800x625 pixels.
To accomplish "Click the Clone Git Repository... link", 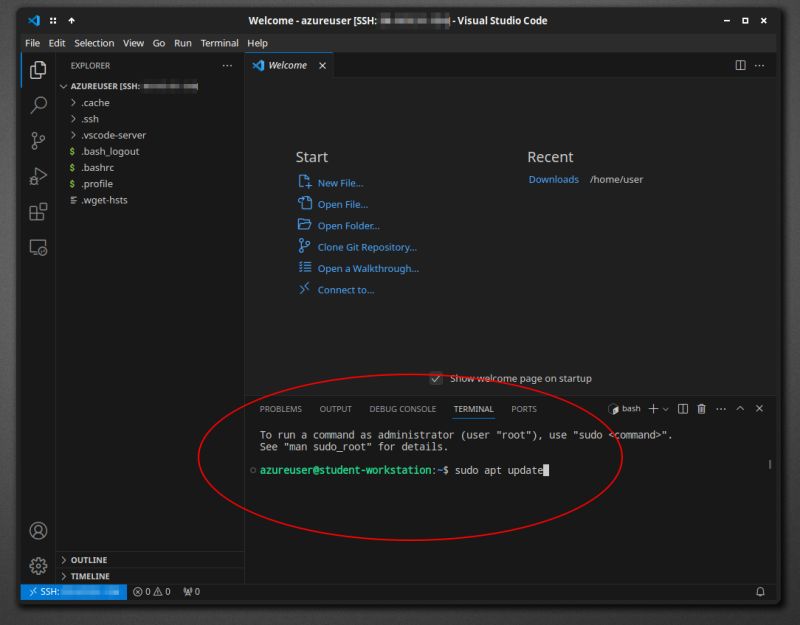I will pos(367,247).
